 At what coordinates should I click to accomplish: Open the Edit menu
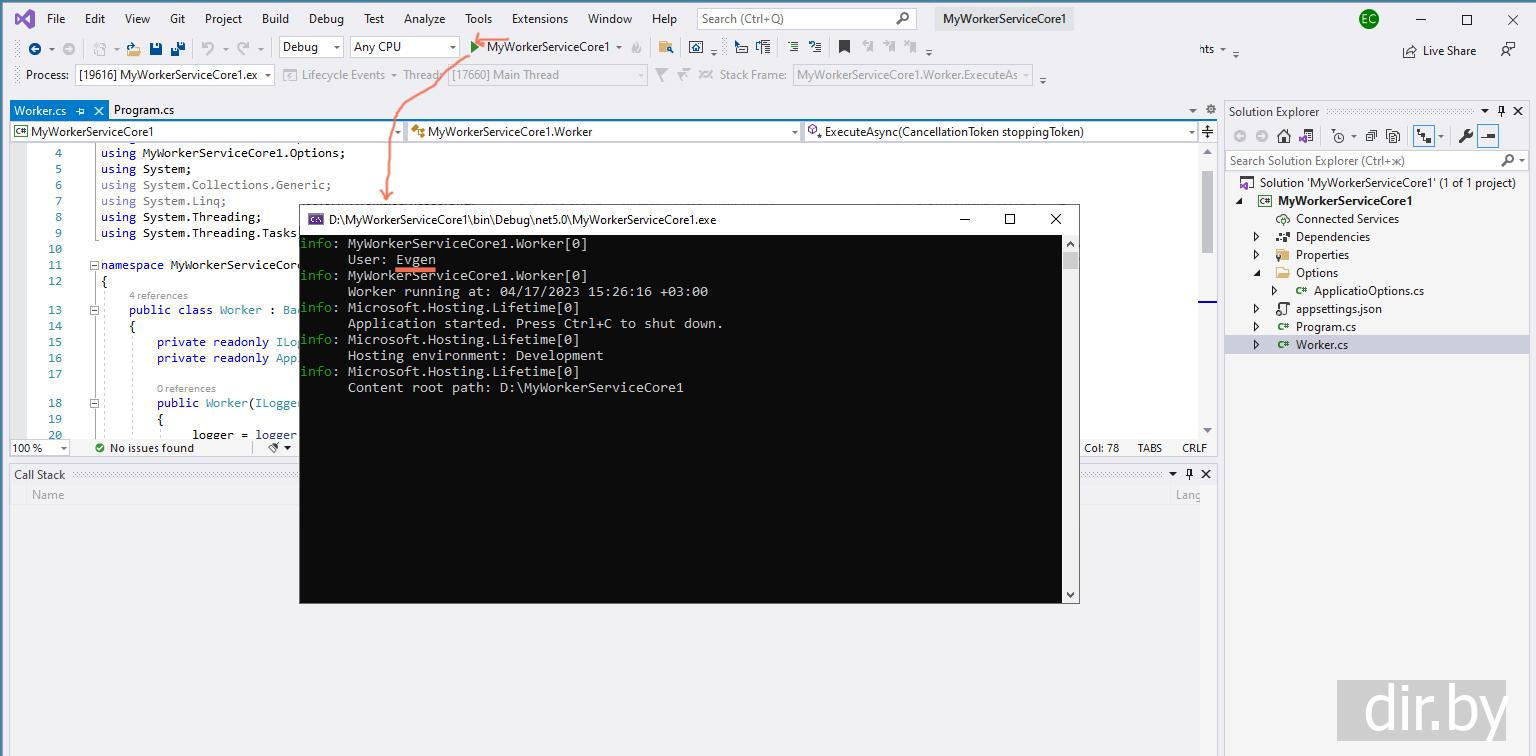coord(95,19)
